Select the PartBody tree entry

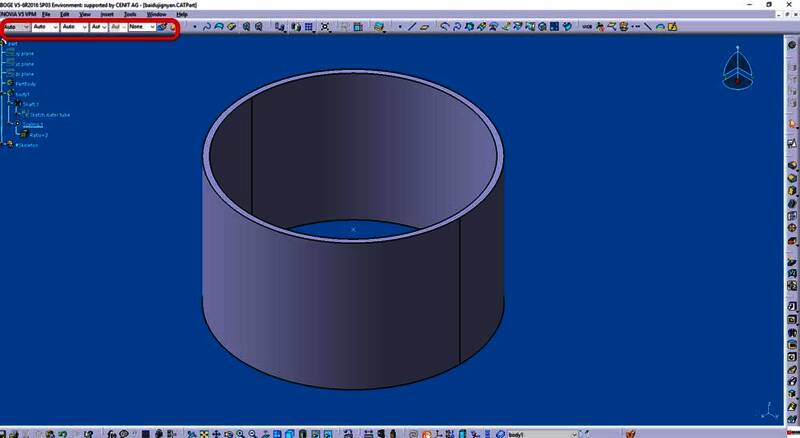(25, 84)
